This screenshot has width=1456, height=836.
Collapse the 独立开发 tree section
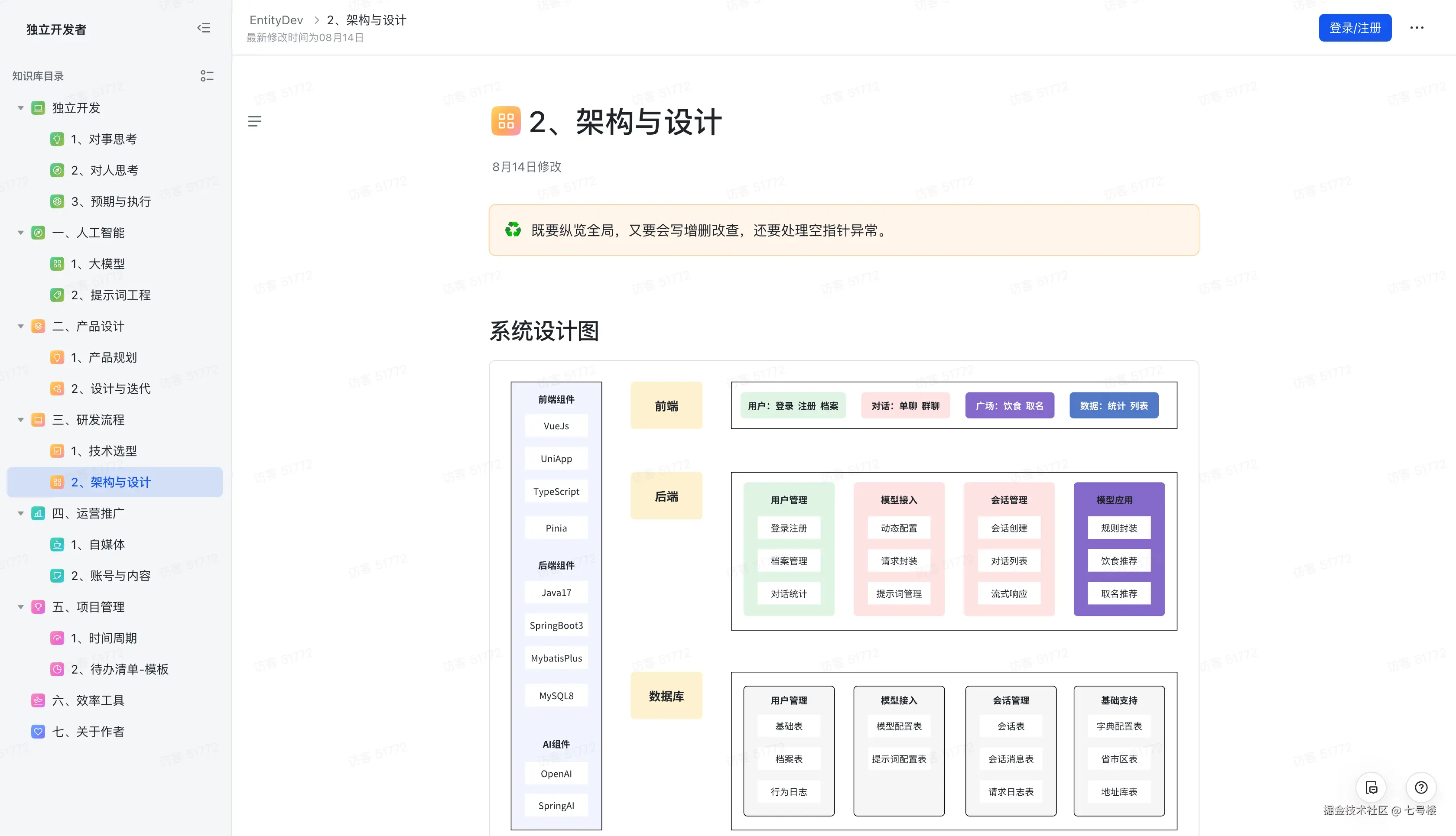(20, 107)
